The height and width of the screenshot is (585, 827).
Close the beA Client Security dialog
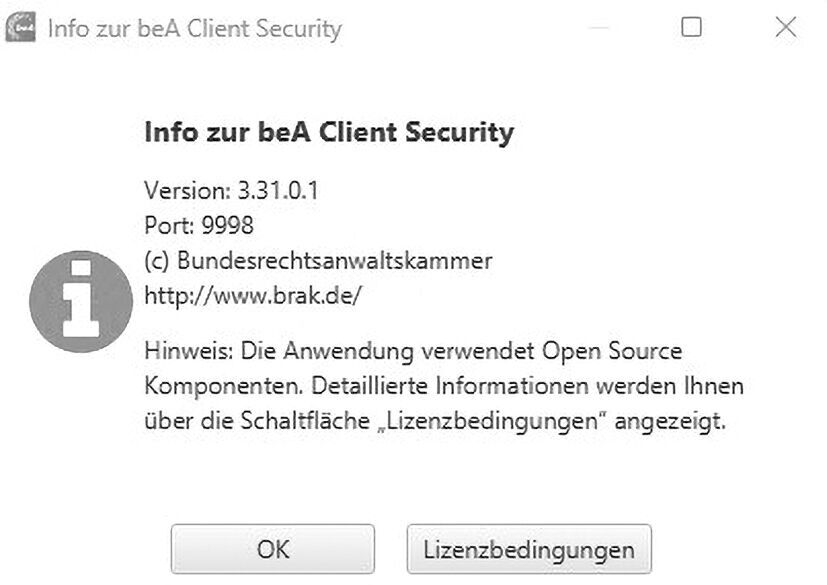click(786, 28)
